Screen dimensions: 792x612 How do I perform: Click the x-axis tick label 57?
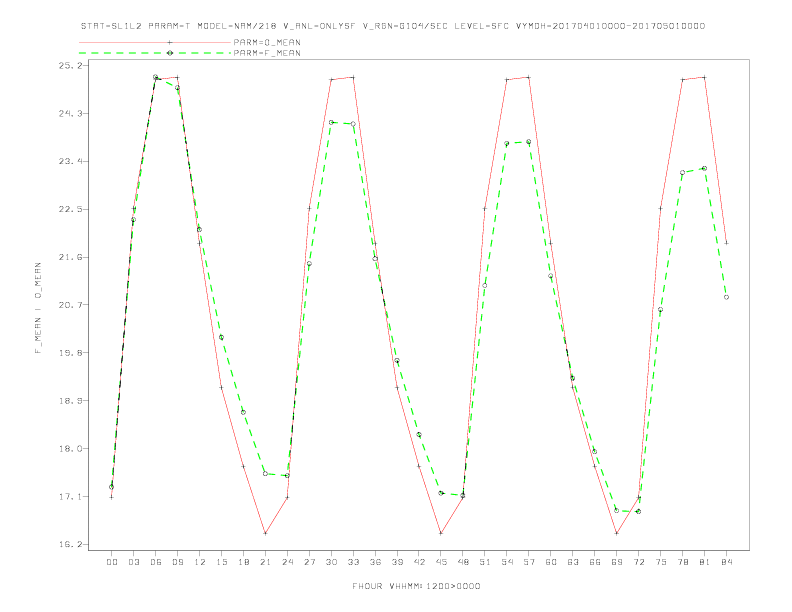529,562
